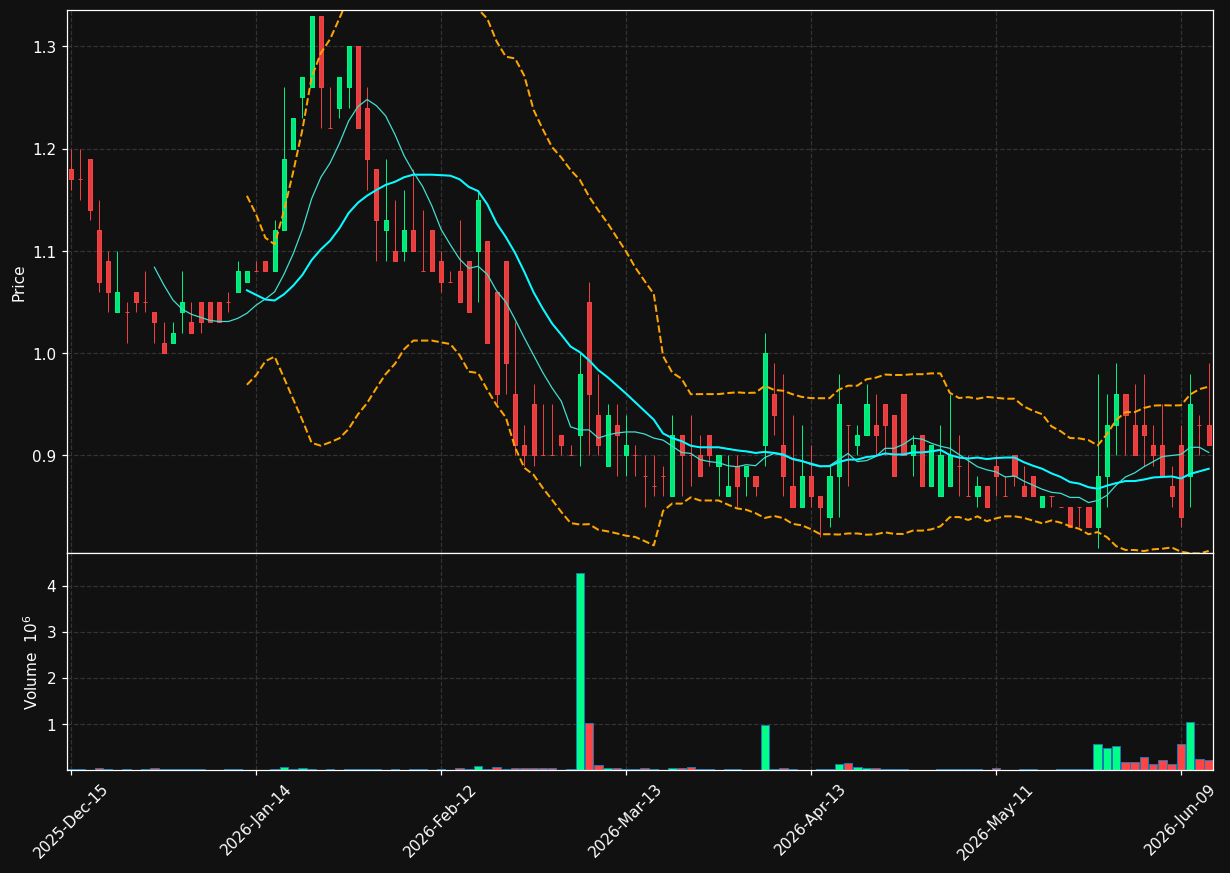
Task: Click the volume axis label 2
Action: pos(54,678)
